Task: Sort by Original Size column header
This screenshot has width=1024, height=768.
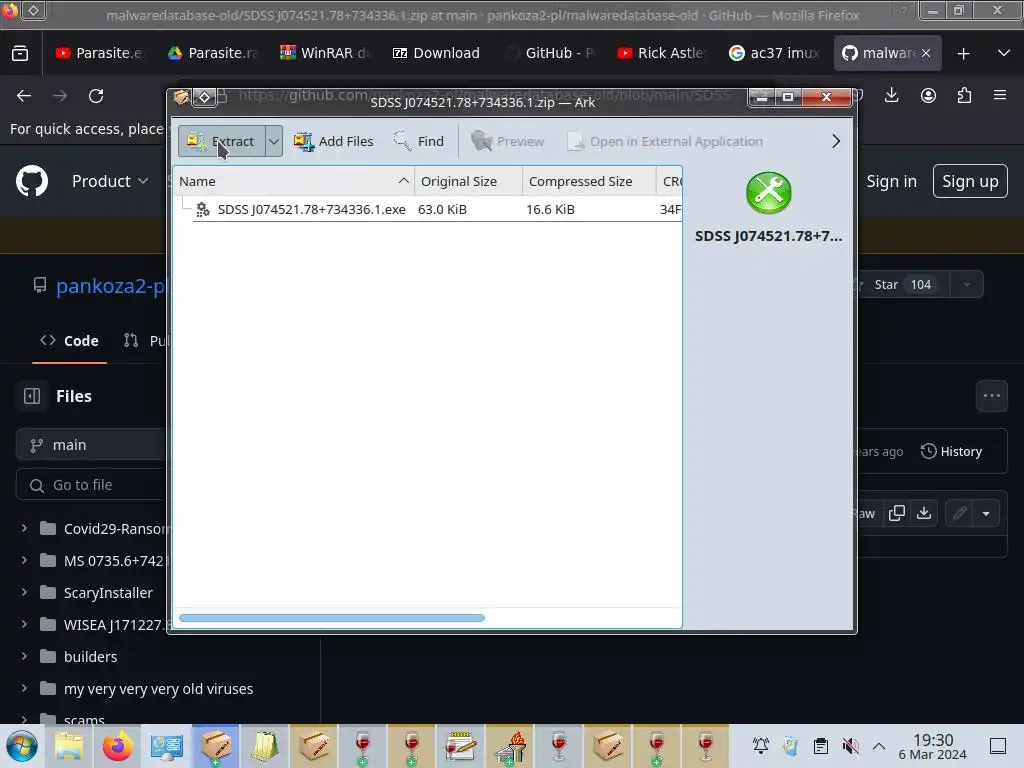Action: click(468, 182)
